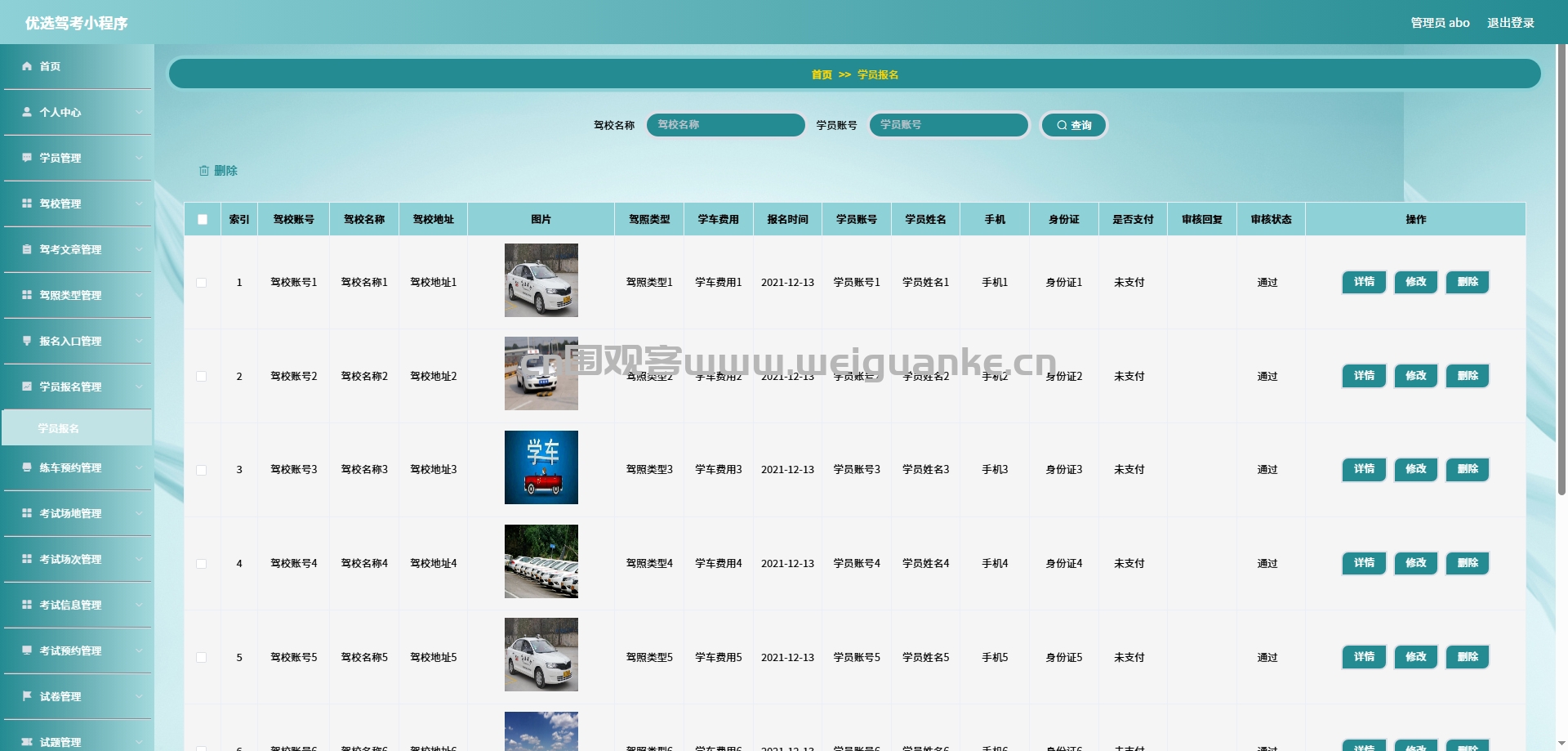Expand the 考试场地管理 menu chevron

coord(139,513)
